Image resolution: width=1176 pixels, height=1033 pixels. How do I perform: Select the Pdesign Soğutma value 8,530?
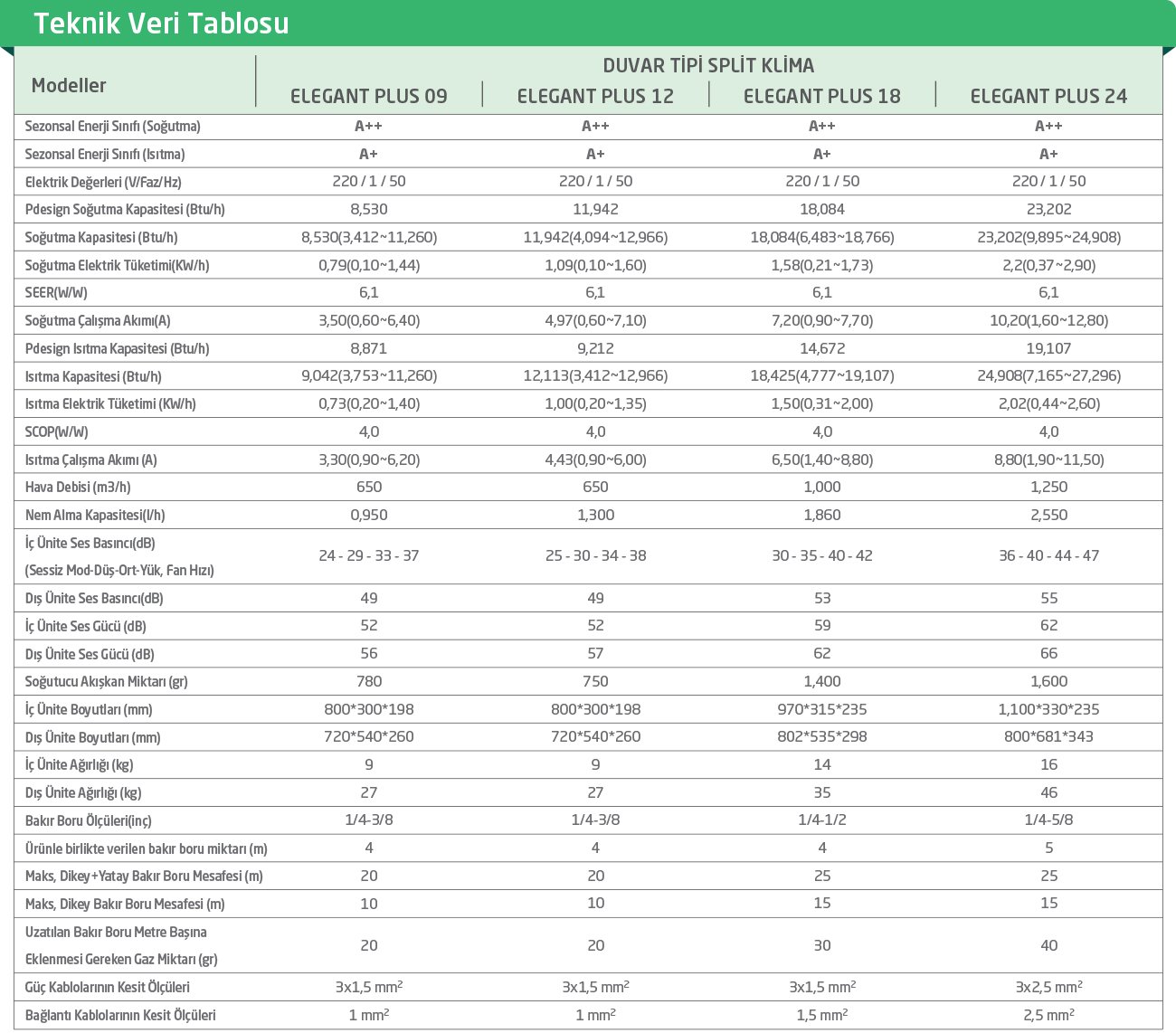(x=369, y=209)
